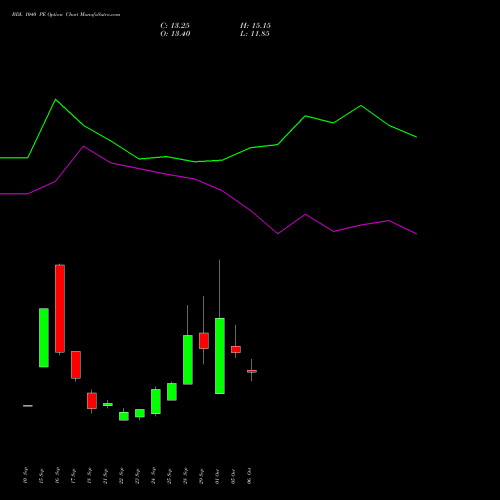This screenshot has width=500, height=500.
Task: Click the peak of the purple indicator line
Action: [x=83, y=146]
